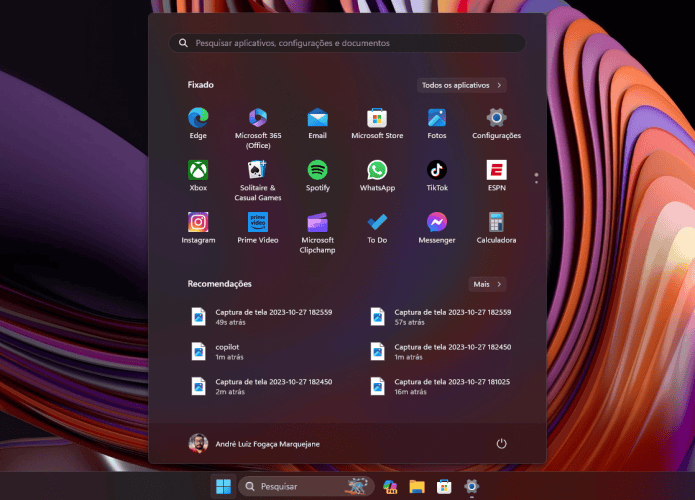Viewport: 695px width, 500px height.
Task: Open Solitaire & Casual Games
Action: pos(258,180)
